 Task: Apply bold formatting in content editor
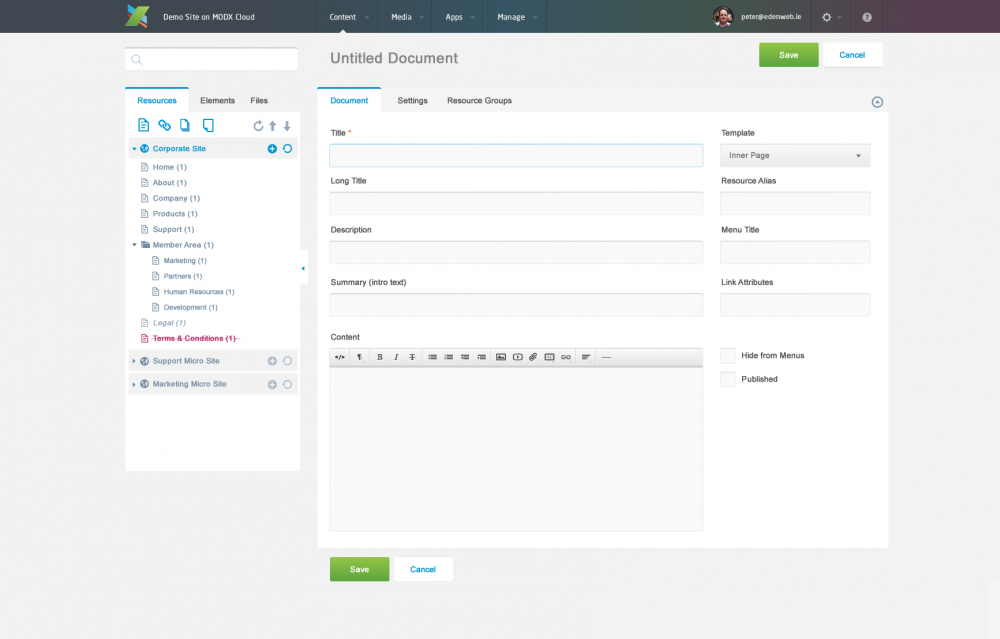pyautogui.click(x=379, y=357)
